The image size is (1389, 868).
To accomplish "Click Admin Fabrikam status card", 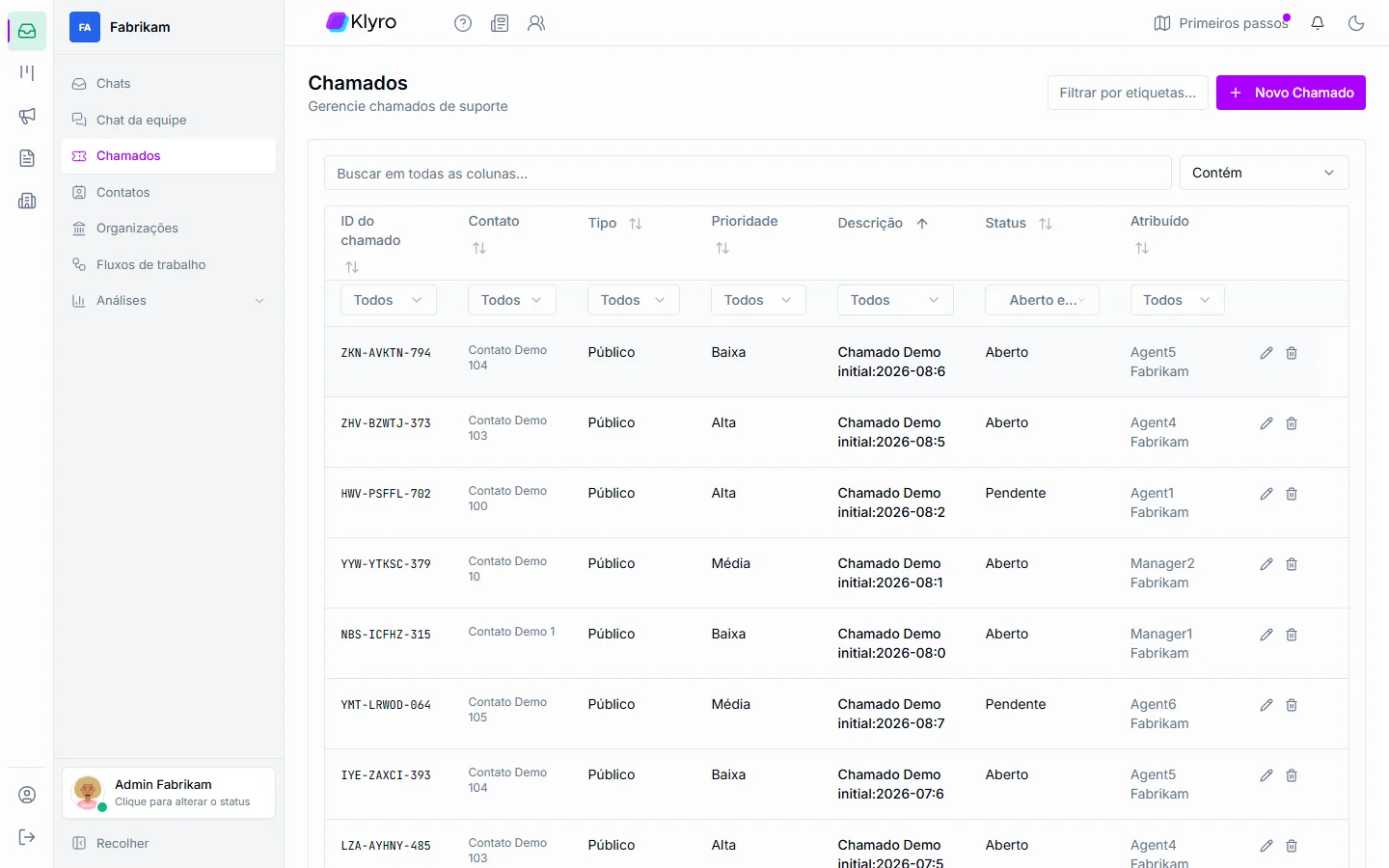I will (169, 793).
